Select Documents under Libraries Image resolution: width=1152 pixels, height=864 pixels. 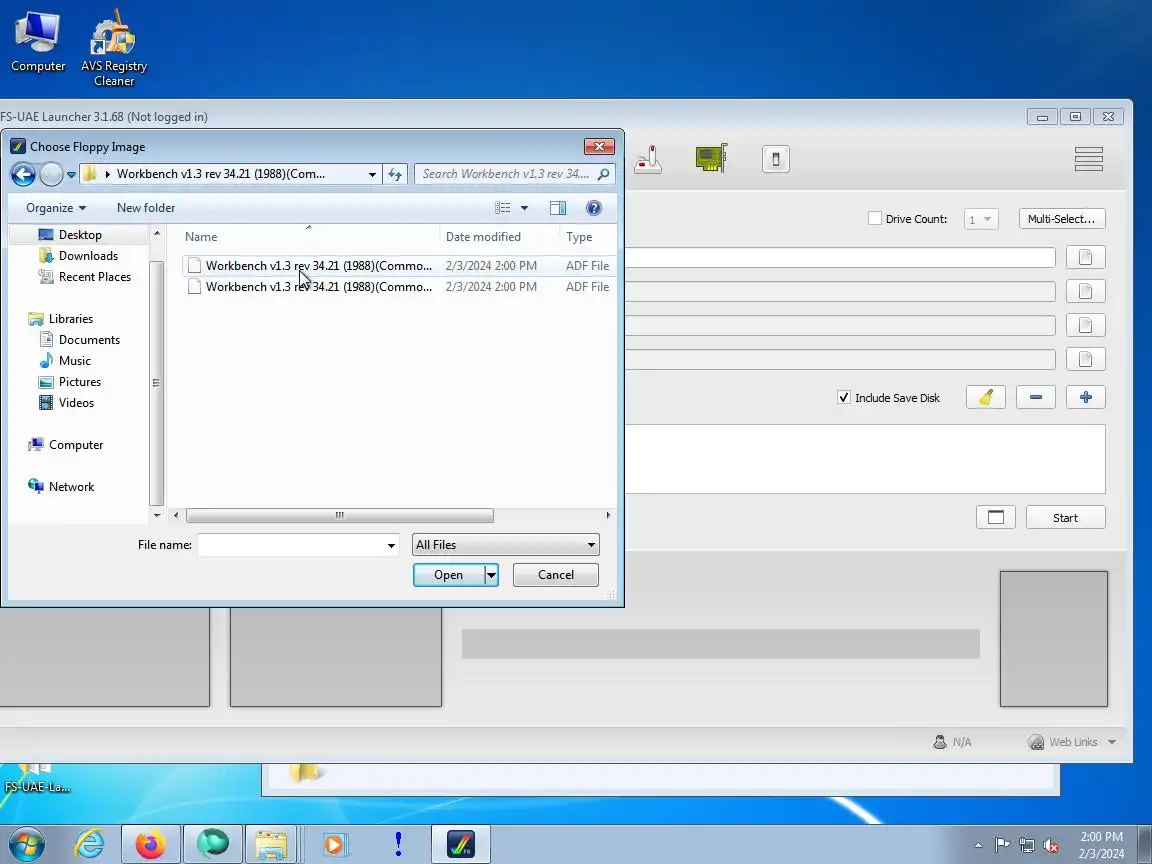(x=89, y=339)
